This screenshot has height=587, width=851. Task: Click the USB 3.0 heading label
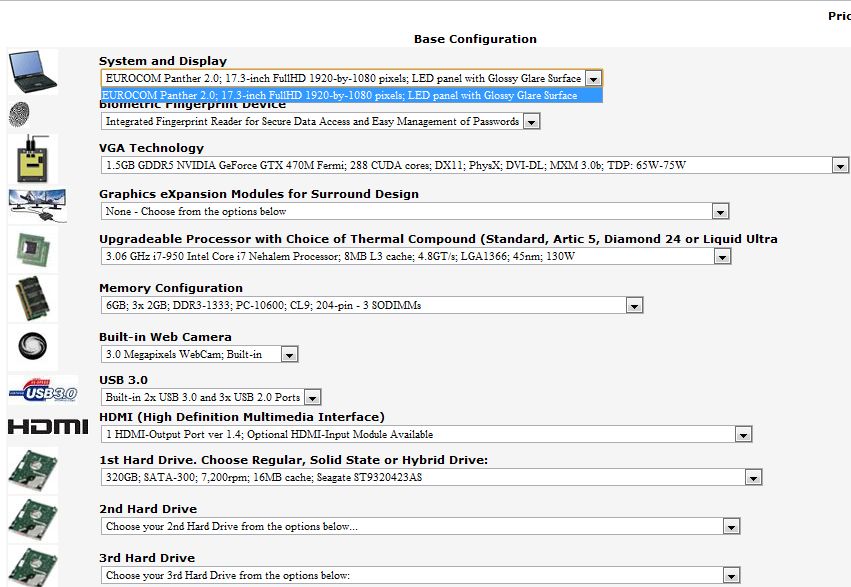tap(123, 380)
